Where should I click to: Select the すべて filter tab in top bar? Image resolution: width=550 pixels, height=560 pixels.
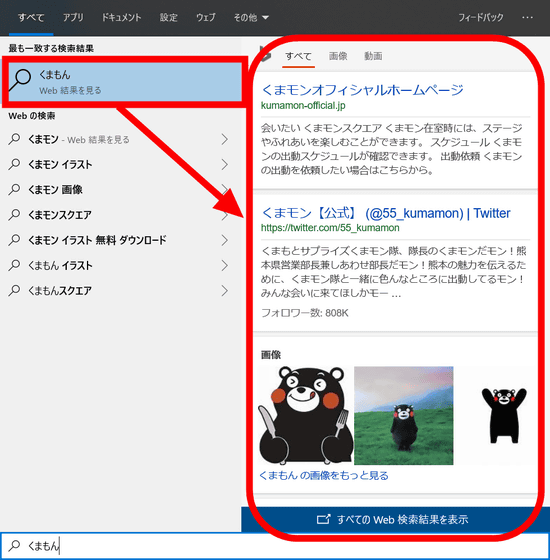click(x=31, y=17)
